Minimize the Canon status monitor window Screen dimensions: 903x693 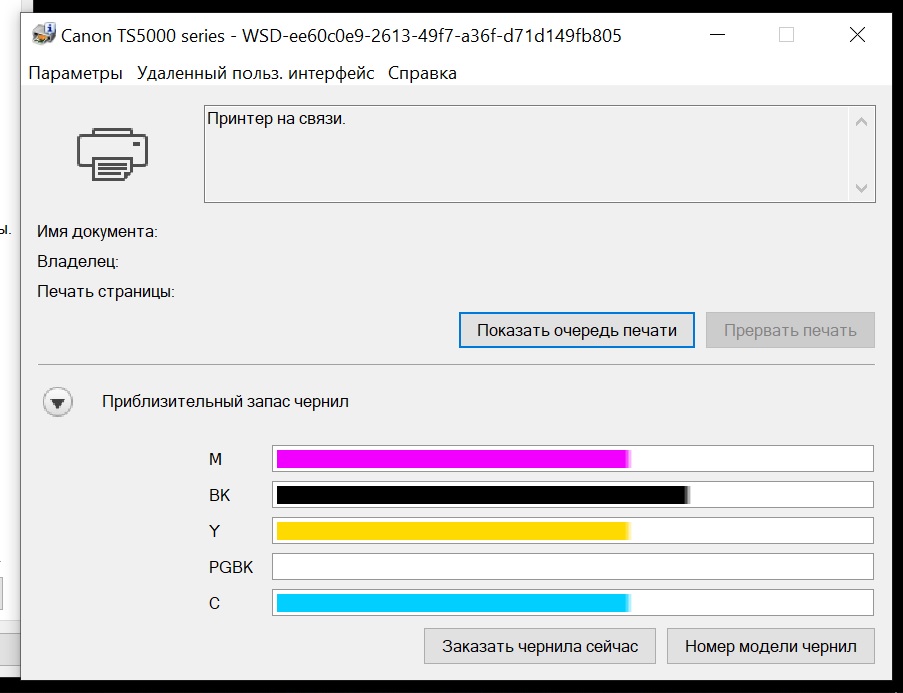coord(717,35)
